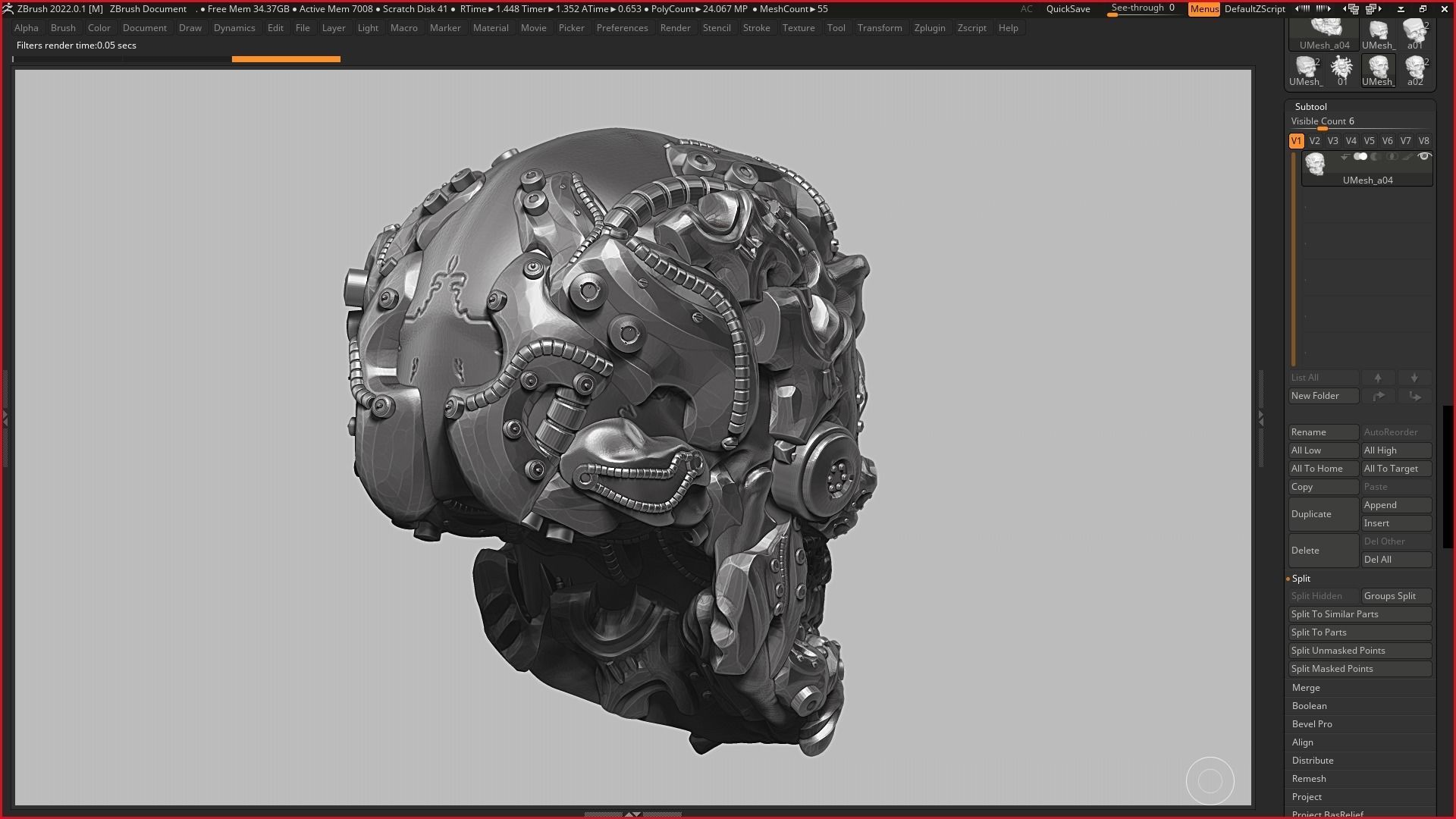Click the DefaultZScript button
Screen dimensions: 1456x819
coord(1254,9)
